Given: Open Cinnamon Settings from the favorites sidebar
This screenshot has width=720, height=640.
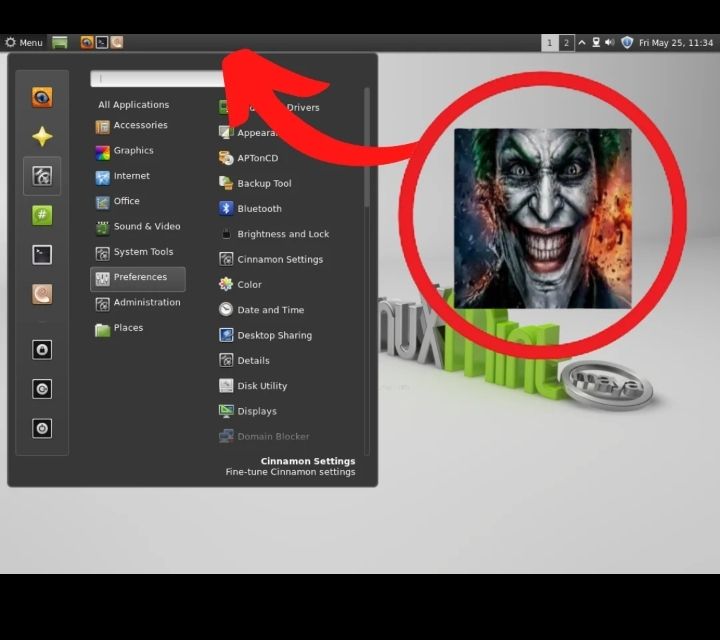Looking at the screenshot, I should (x=42, y=176).
